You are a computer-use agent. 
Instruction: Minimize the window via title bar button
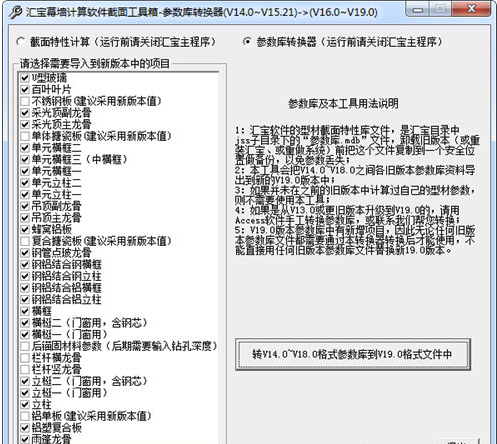[417, 9]
